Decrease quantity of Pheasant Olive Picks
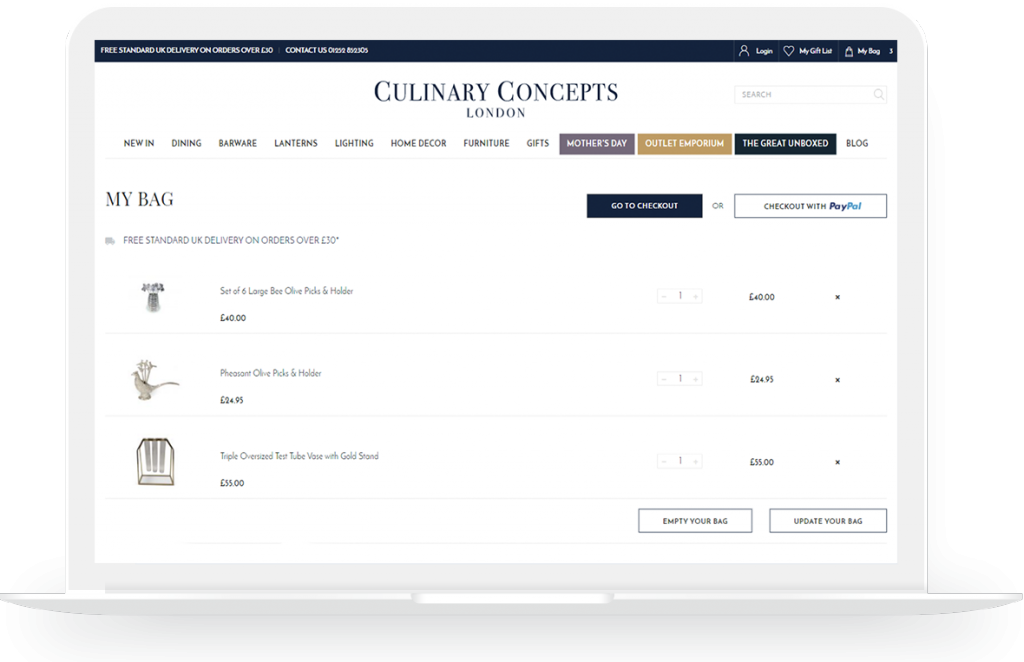 pyautogui.click(x=663, y=379)
